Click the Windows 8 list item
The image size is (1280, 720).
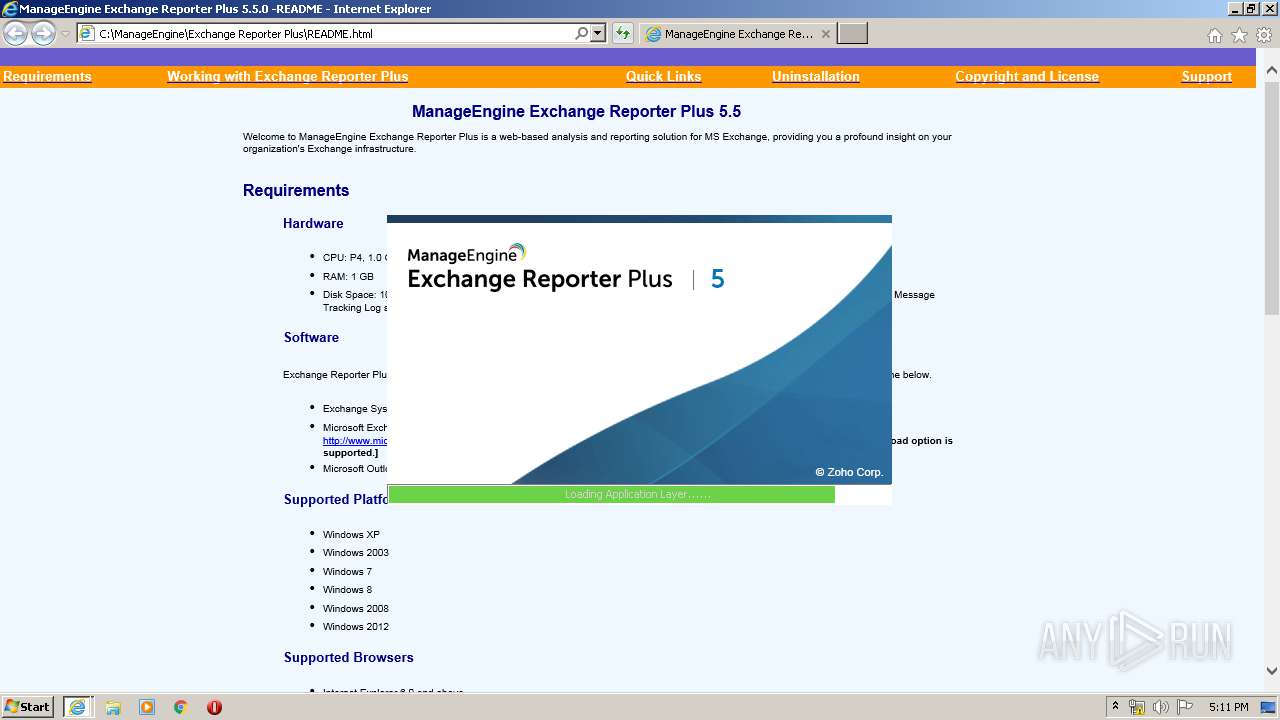pyautogui.click(x=347, y=589)
